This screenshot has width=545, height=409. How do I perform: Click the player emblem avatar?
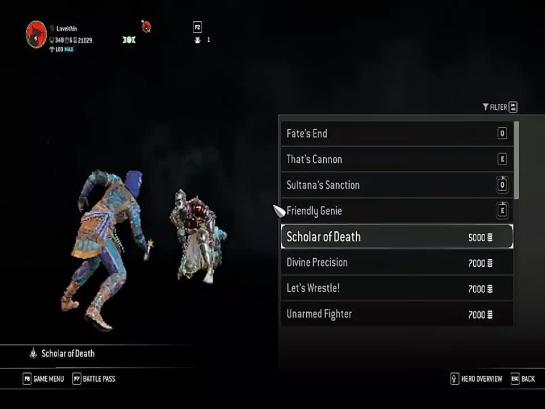[36, 34]
